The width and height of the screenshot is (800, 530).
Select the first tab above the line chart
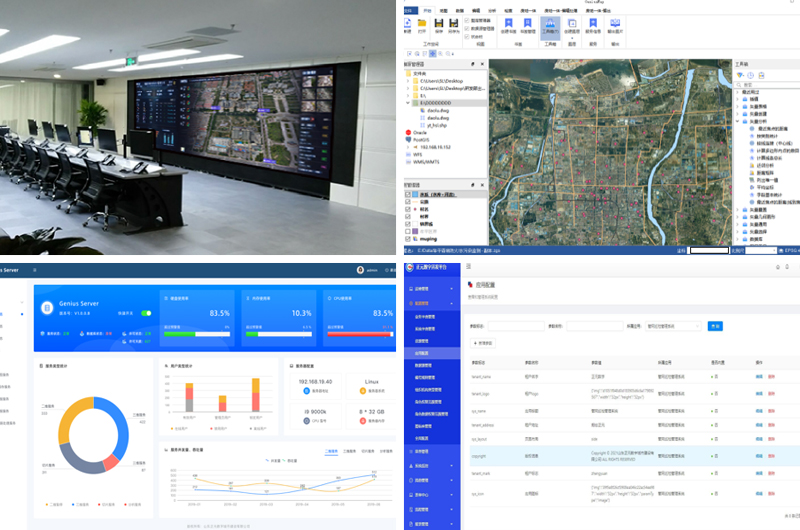[x=330, y=452]
